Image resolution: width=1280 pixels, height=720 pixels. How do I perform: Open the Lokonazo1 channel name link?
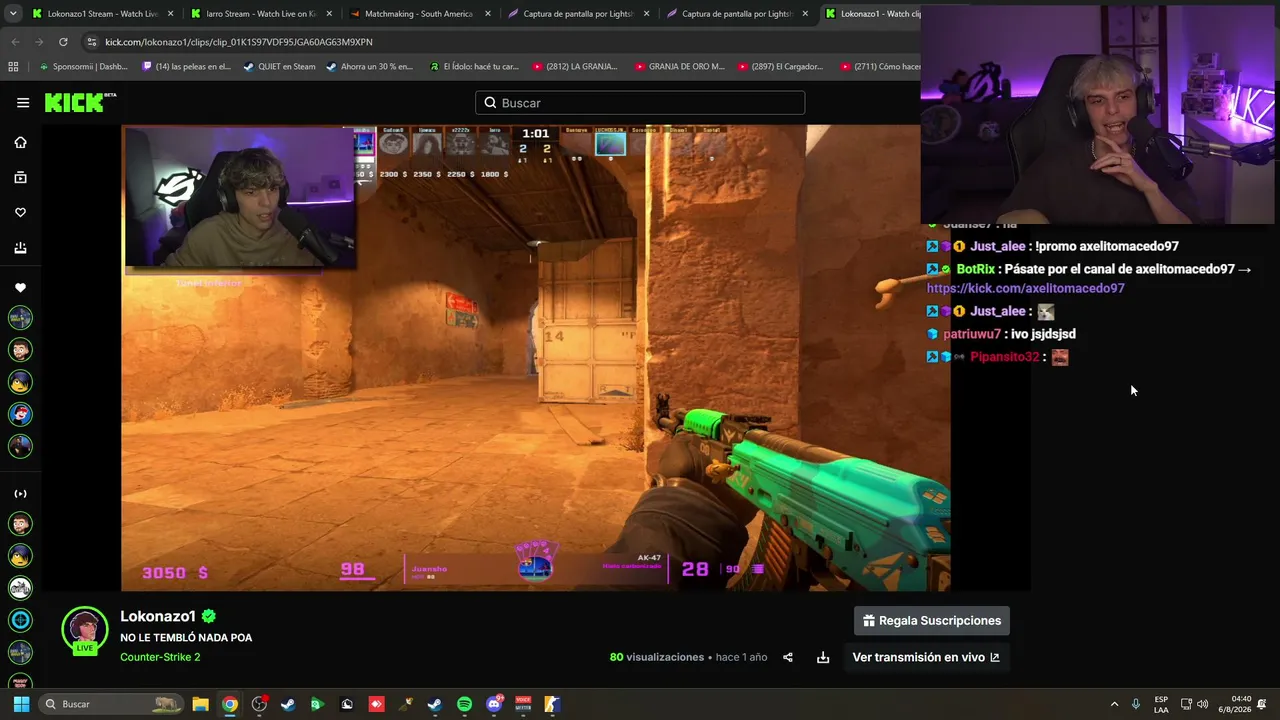point(158,616)
